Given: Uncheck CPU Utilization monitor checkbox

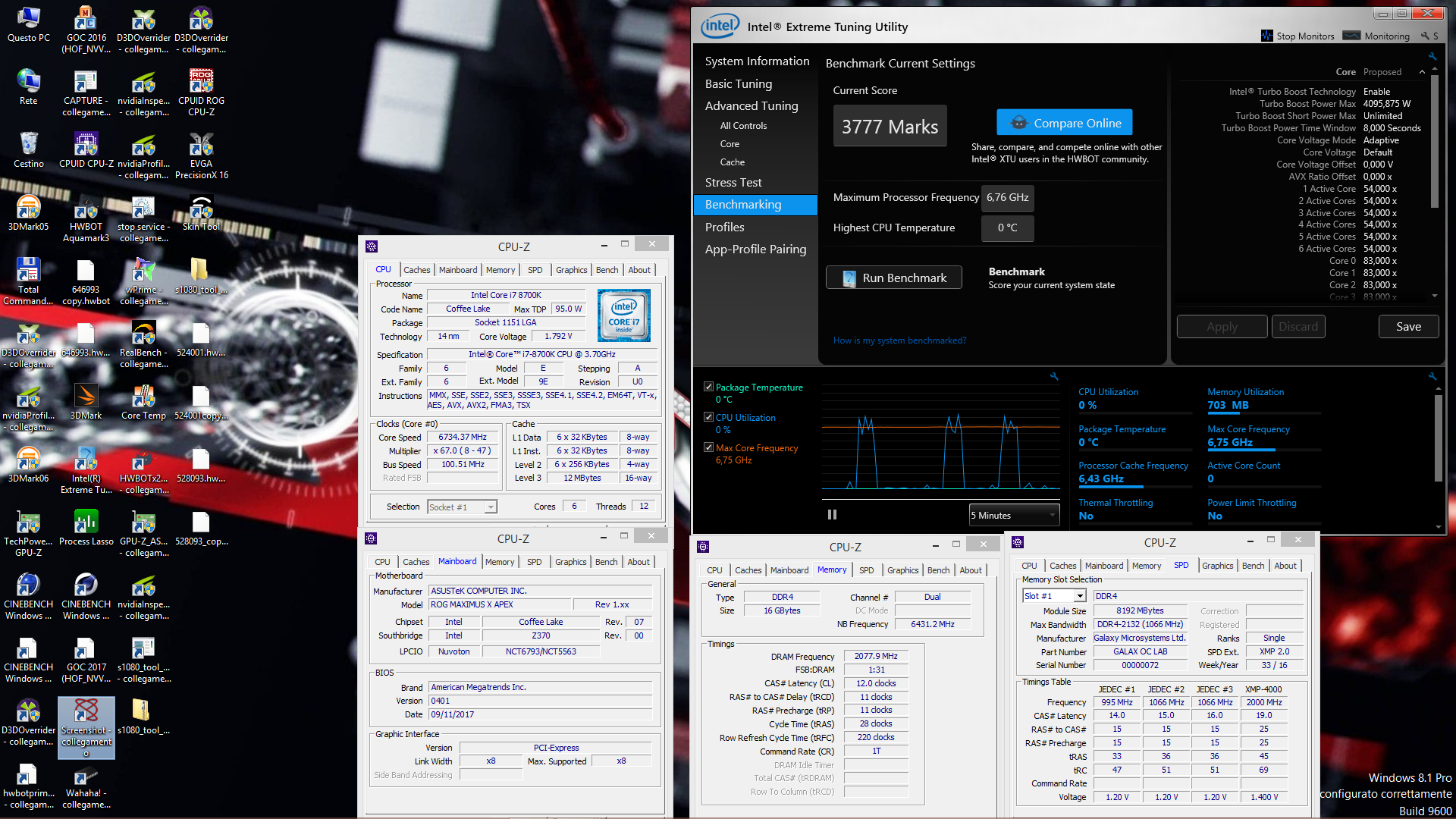Looking at the screenshot, I should (708, 417).
